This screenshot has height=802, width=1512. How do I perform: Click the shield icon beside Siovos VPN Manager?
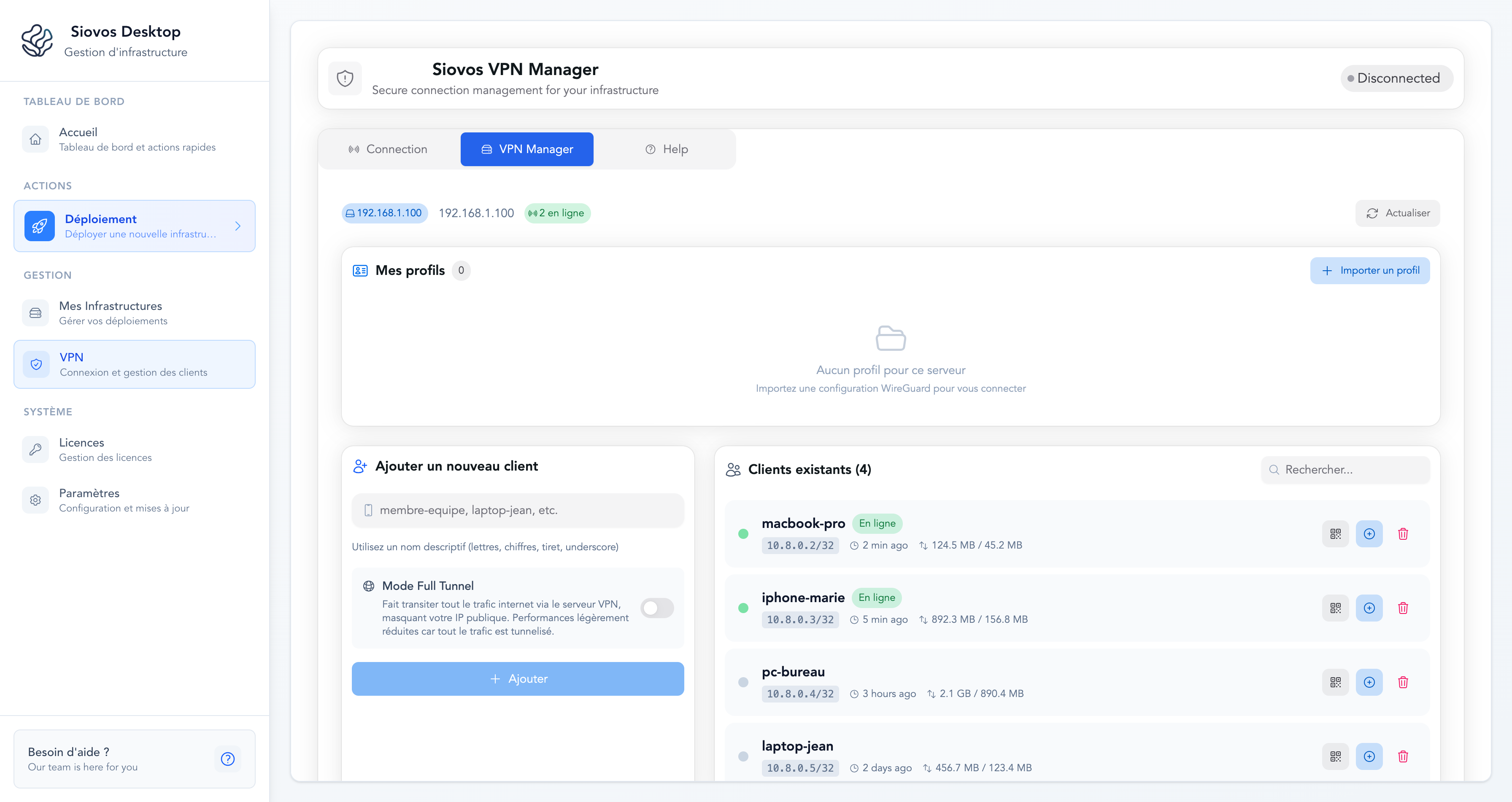click(345, 78)
